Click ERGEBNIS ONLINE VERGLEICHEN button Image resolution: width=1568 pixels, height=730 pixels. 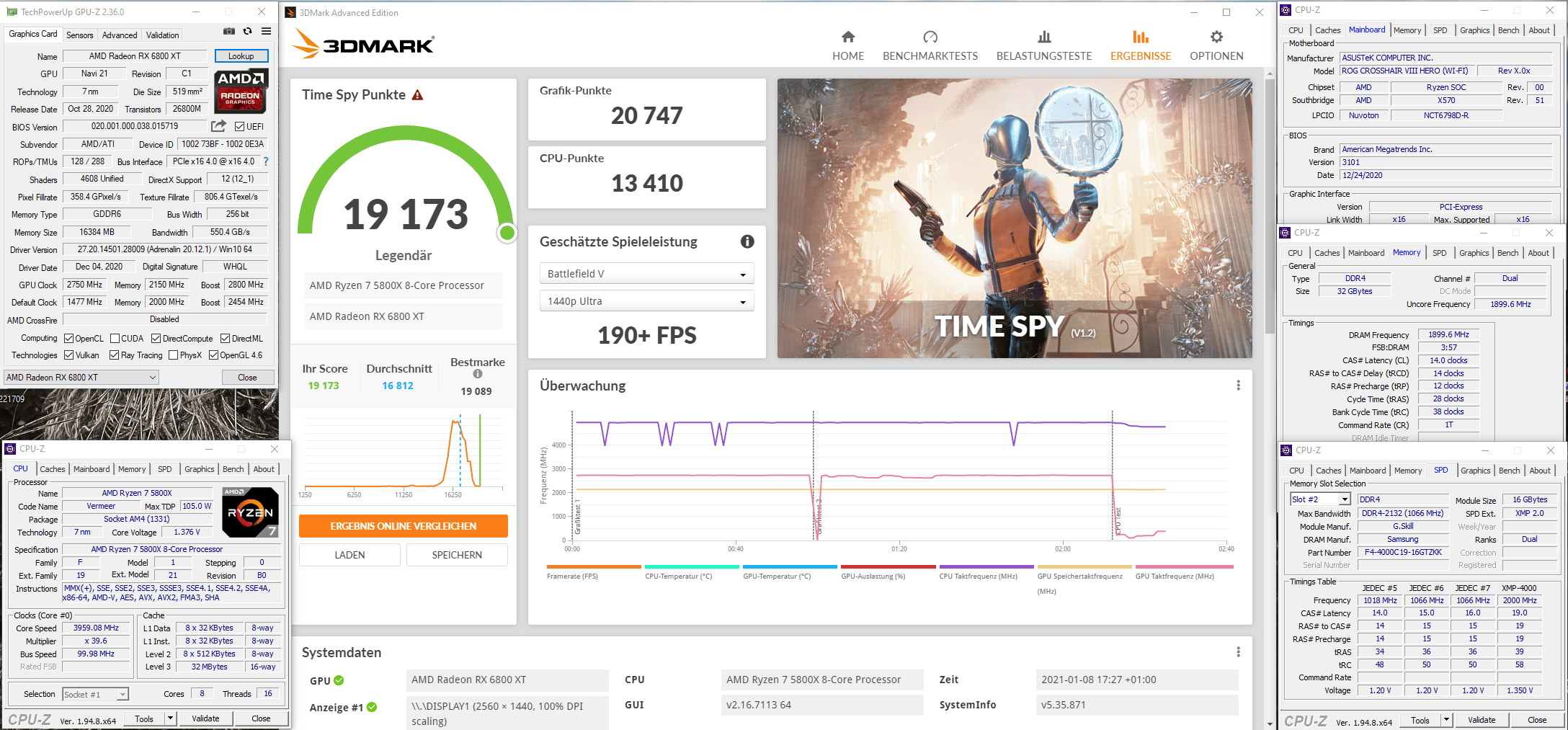(x=404, y=526)
